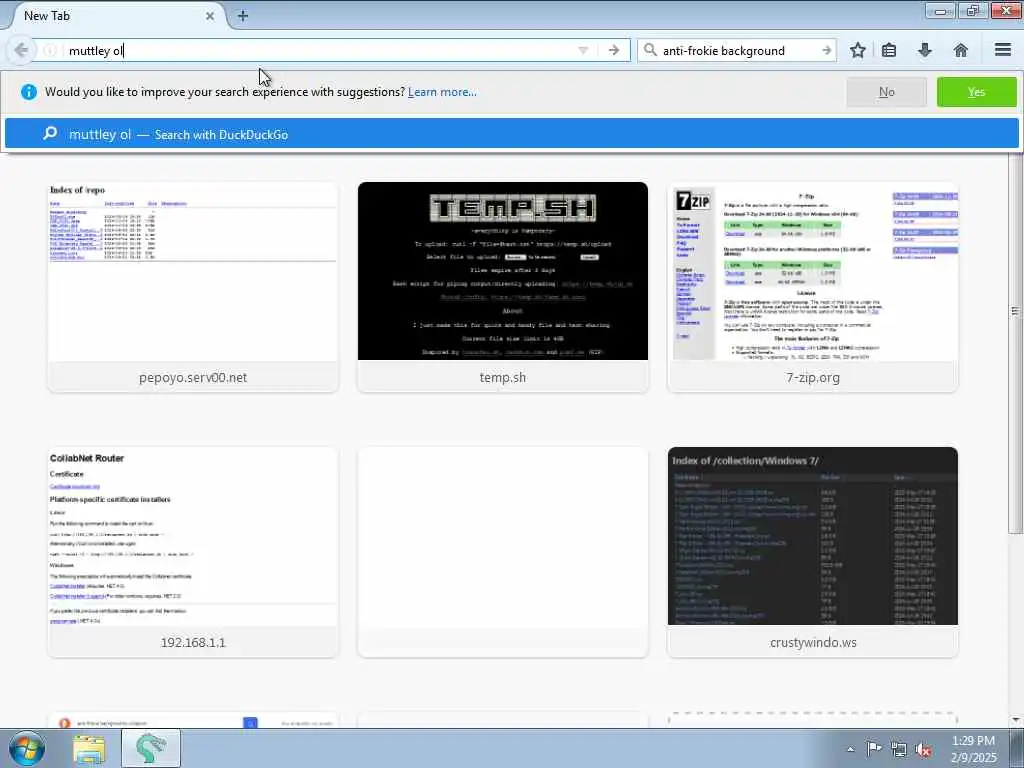Click the search box magnifier icon
This screenshot has height=768, width=1024.
650,50
